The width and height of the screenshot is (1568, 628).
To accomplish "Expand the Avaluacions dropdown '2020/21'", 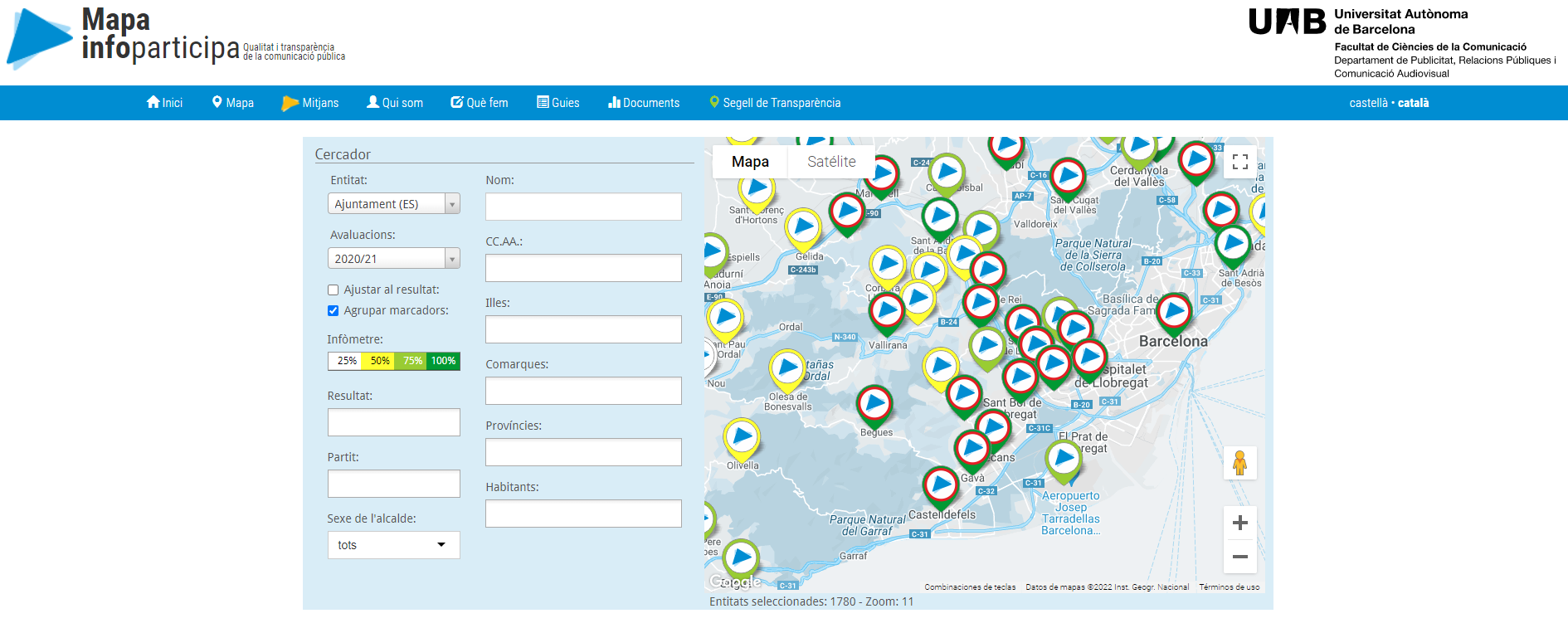I will (x=393, y=259).
